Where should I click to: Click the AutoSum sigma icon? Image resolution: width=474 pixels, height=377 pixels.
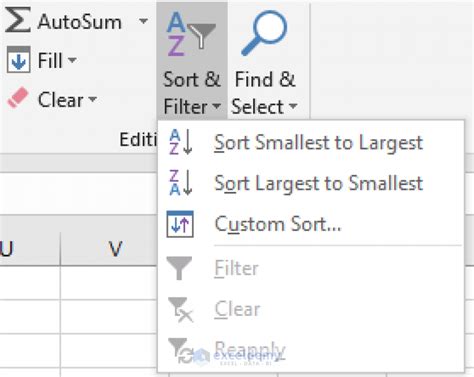(18, 21)
